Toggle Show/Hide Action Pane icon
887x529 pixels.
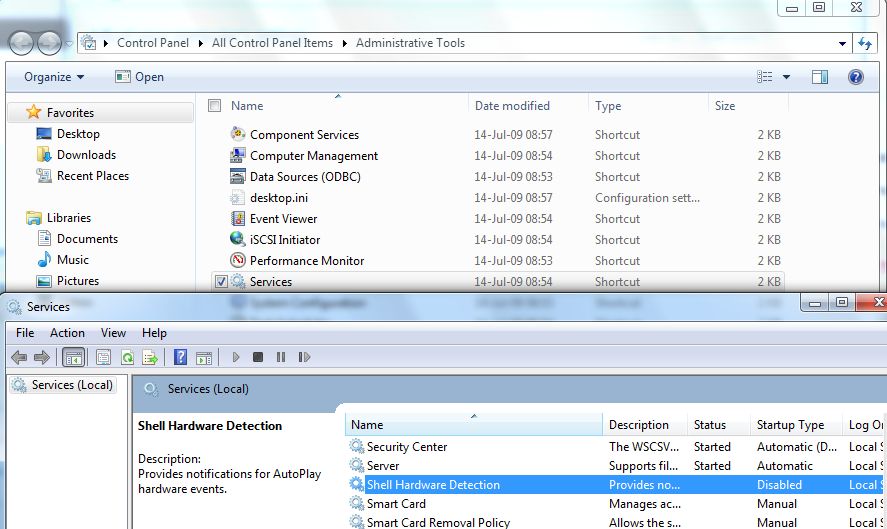[x=204, y=358]
